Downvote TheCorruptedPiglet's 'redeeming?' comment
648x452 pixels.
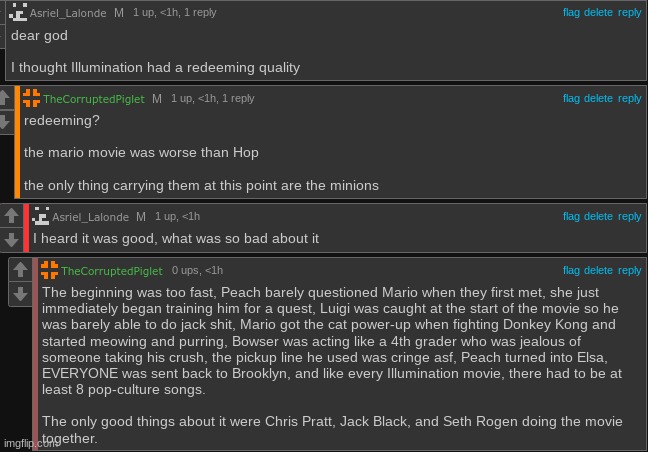tap(5, 122)
